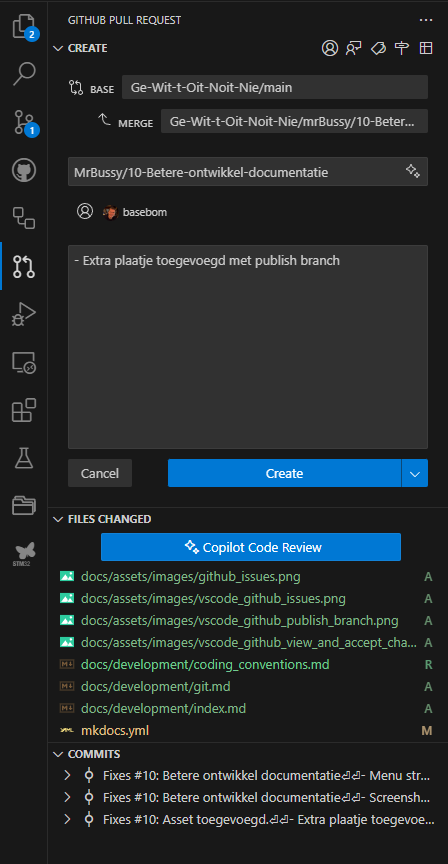This screenshot has width=448, height=864.
Task: Click the merge arrow icon
Action: 104,119
